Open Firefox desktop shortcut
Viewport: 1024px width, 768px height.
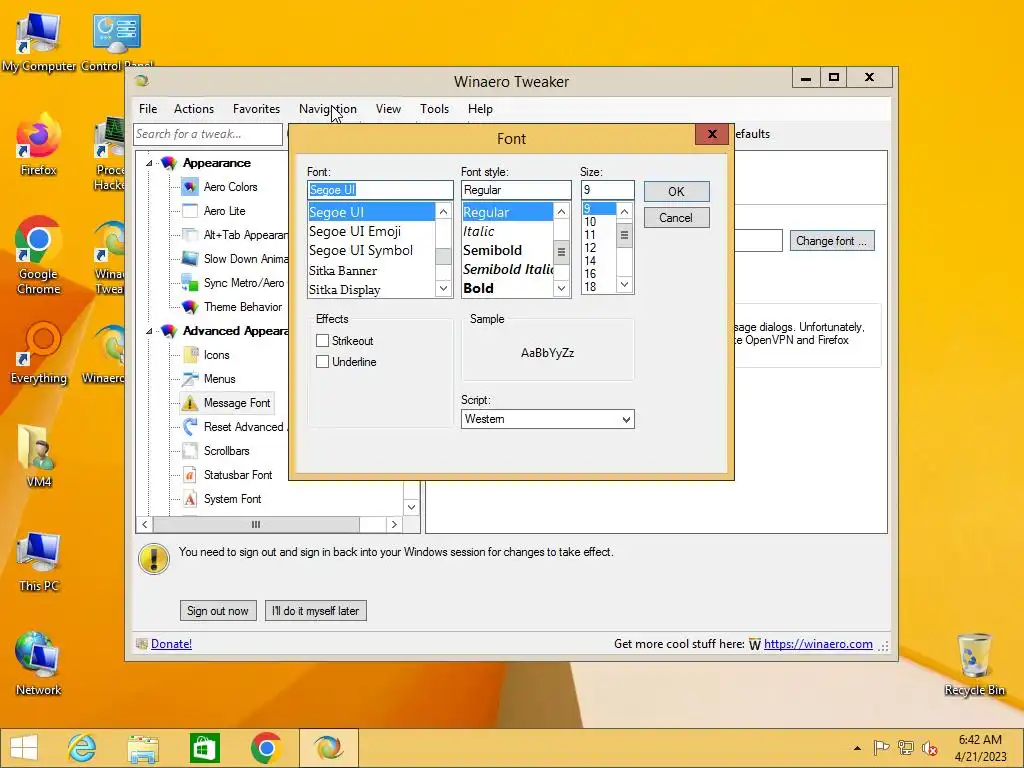point(38,146)
